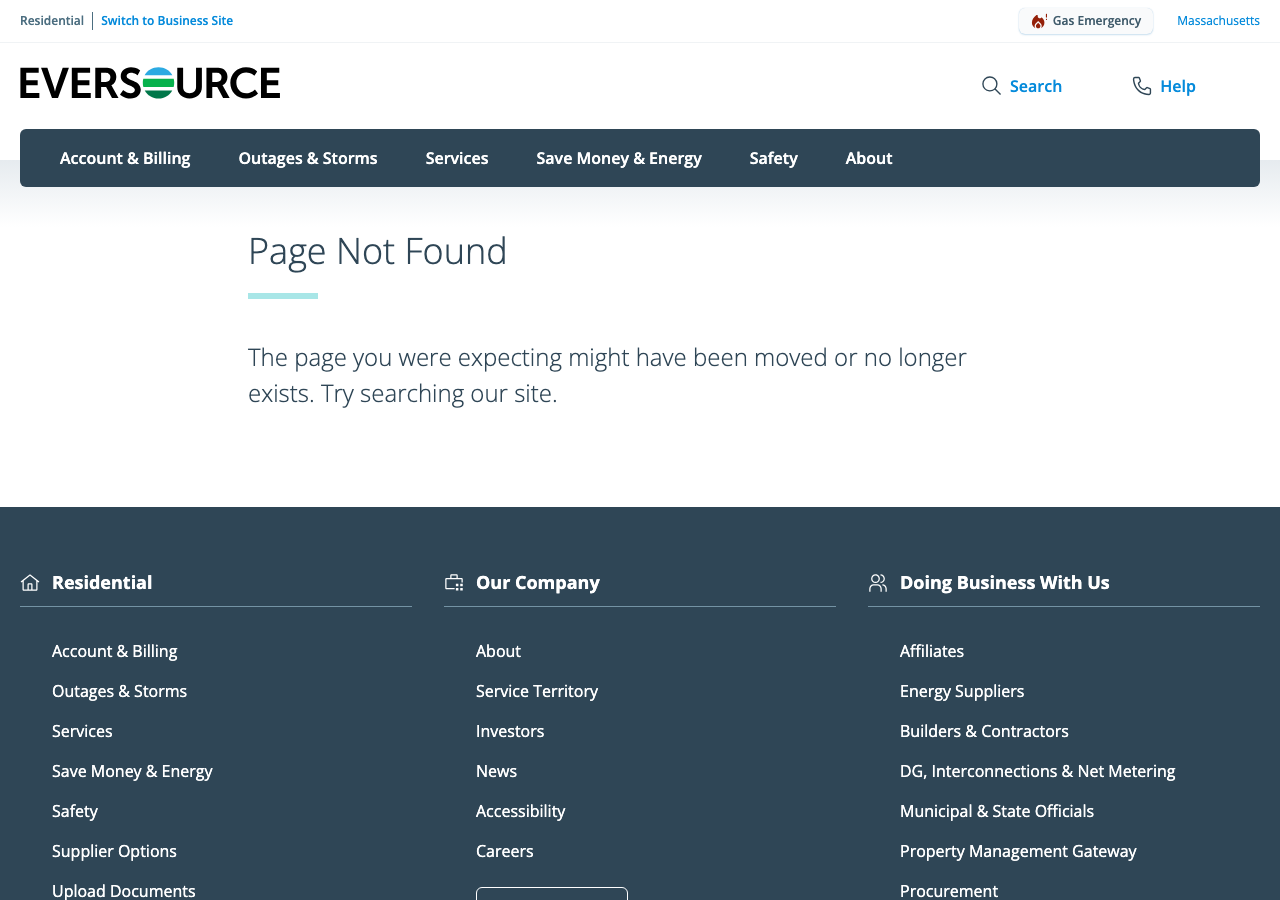Open the Safety navigation item
This screenshot has height=900, width=1280.
click(774, 158)
